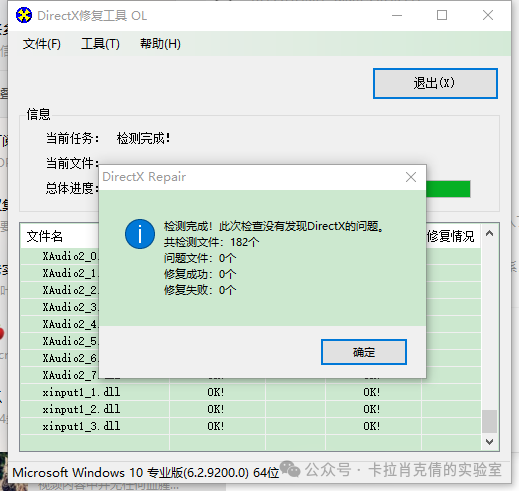Maximize the DirectX修复工具 window

(x=442, y=15)
